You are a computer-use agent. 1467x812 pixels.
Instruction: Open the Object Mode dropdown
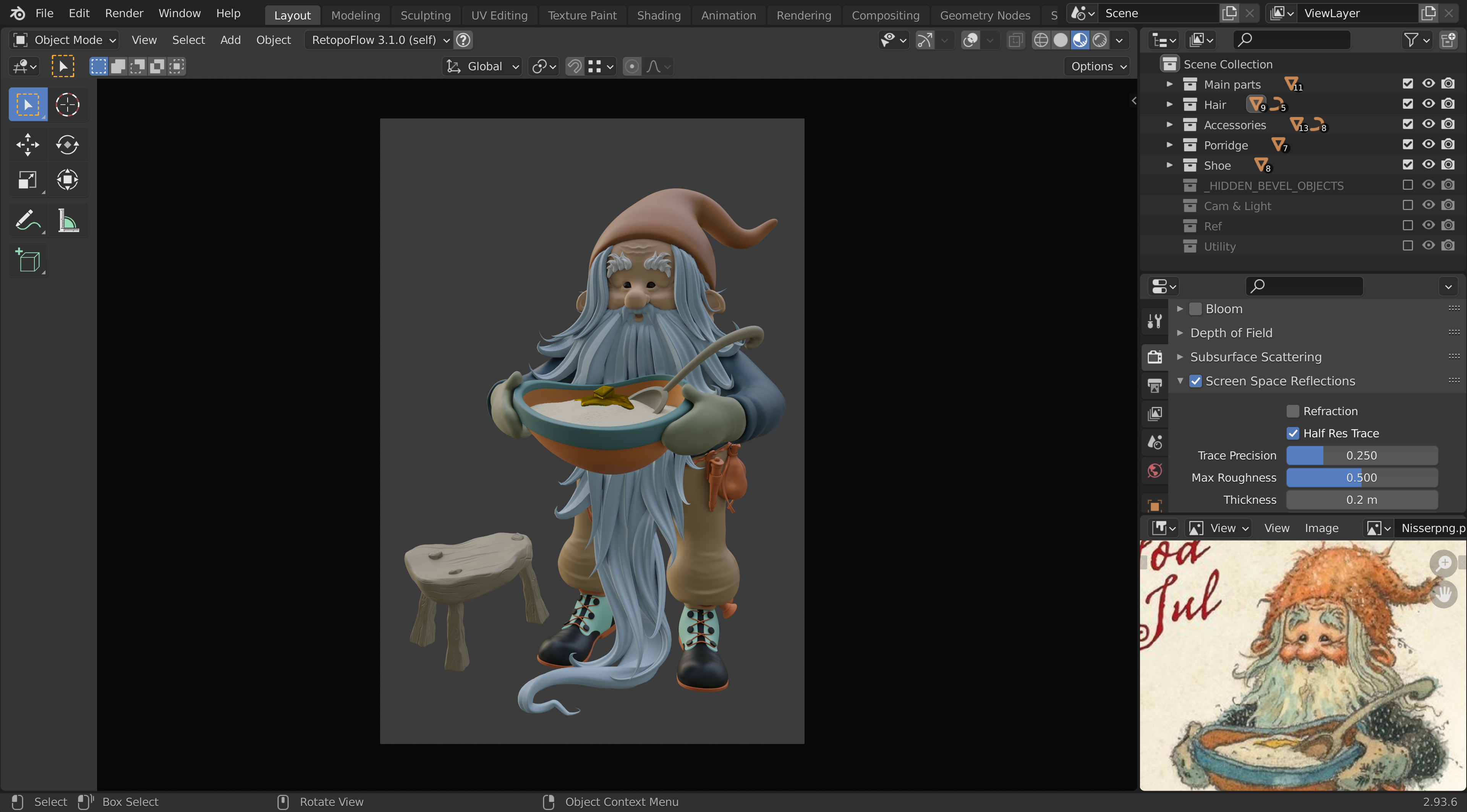click(x=64, y=40)
